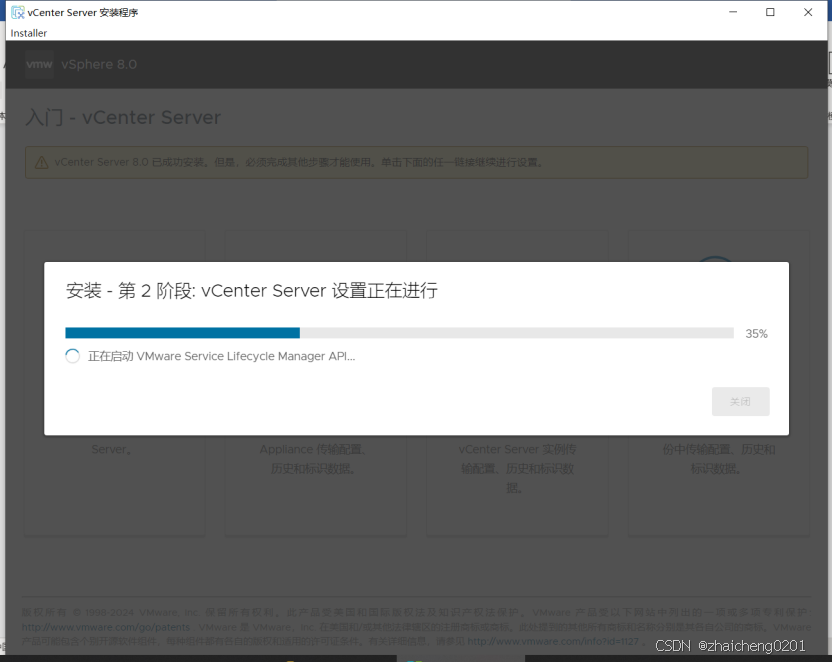832x662 pixels.
Task: Click the vmw logo in header
Action: pos(39,64)
